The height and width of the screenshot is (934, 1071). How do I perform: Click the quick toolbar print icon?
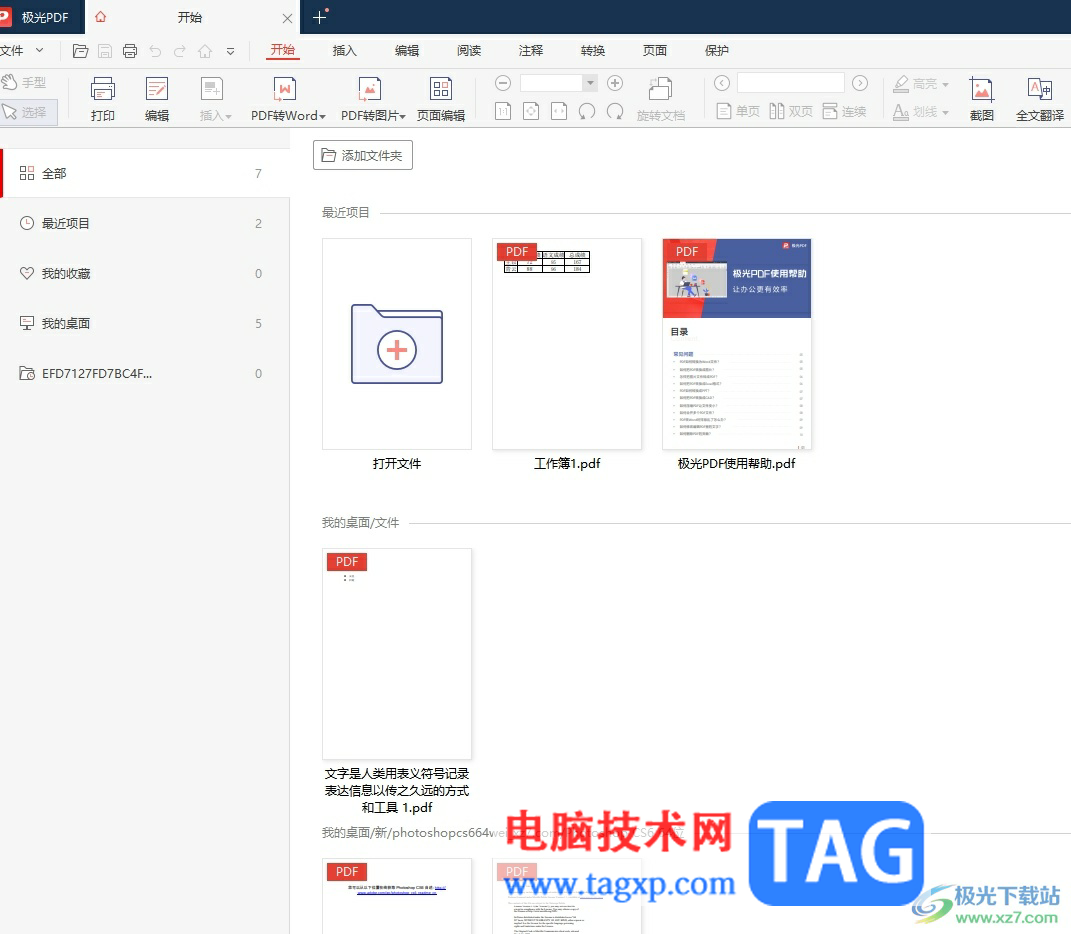pyautogui.click(x=130, y=51)
